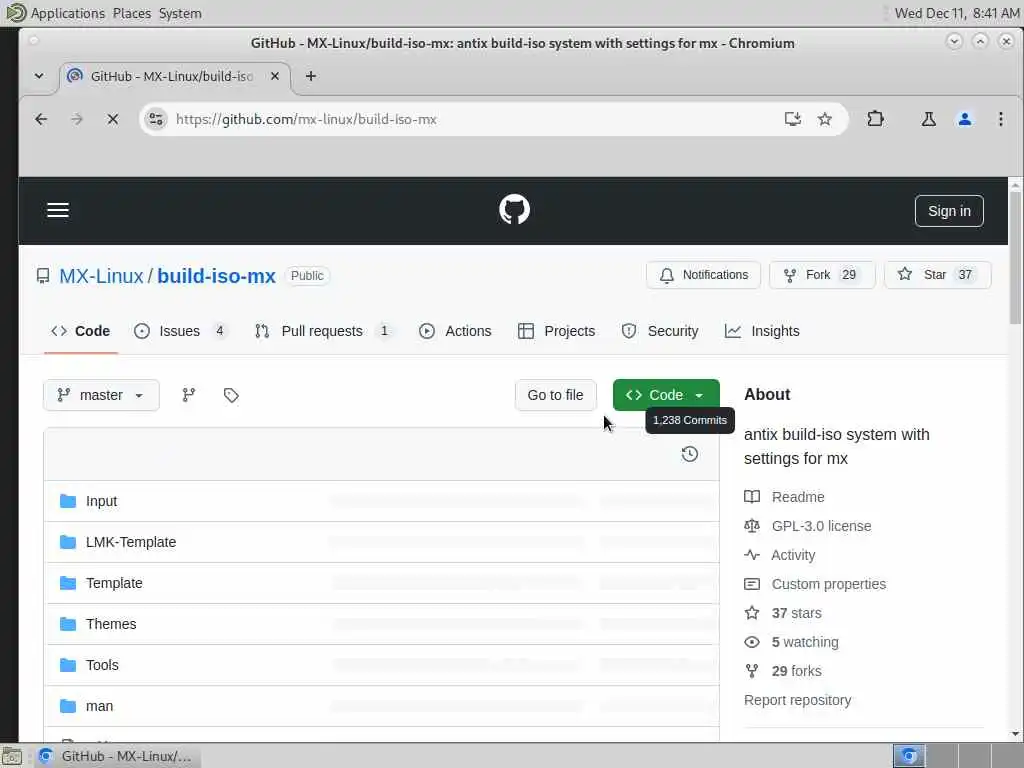Open the Input folder
The width and height of the screenshot is (1024, 768).
(101, 501)
